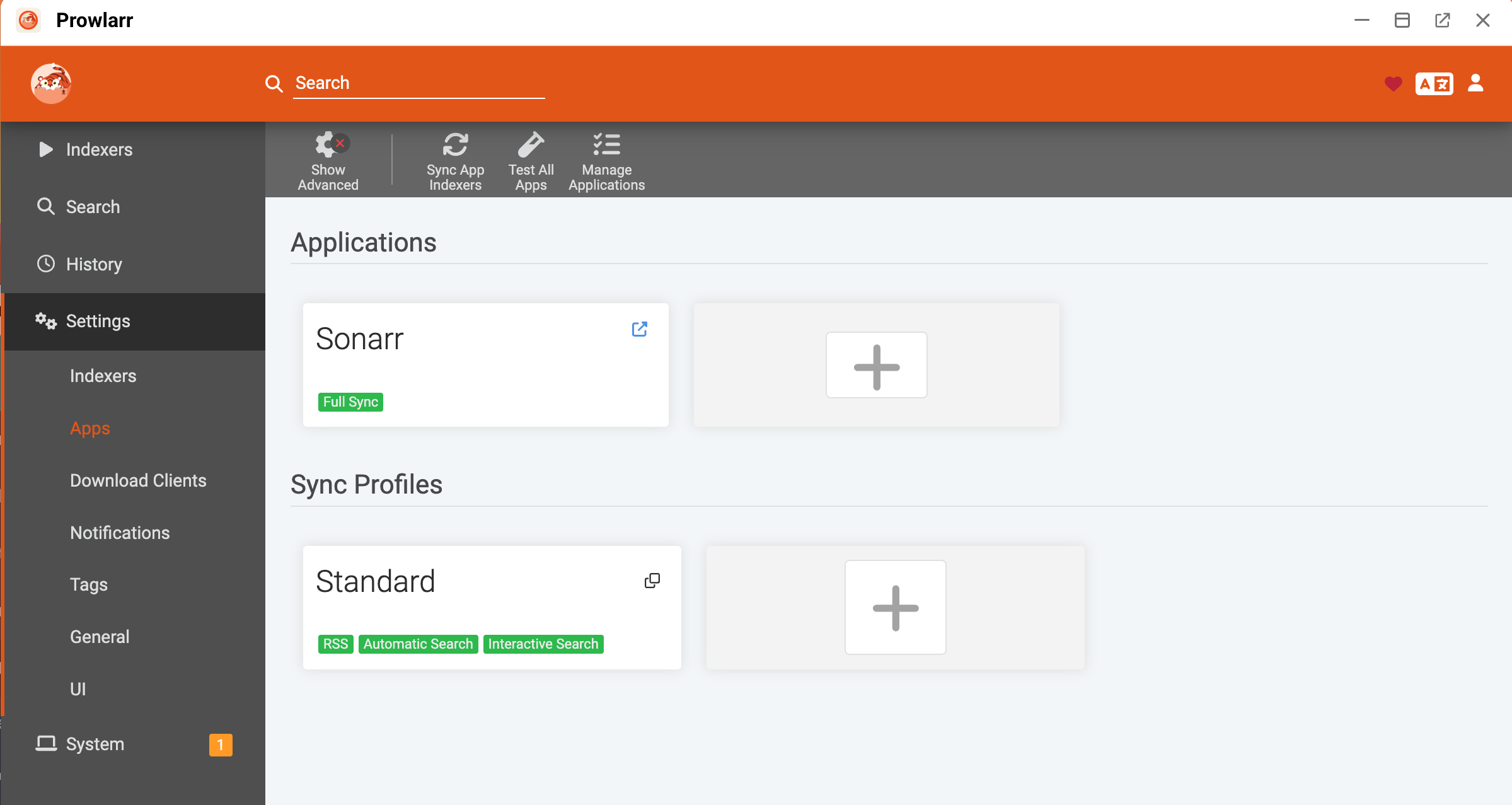Click the Prowlarr logo in header

(51, 83)
